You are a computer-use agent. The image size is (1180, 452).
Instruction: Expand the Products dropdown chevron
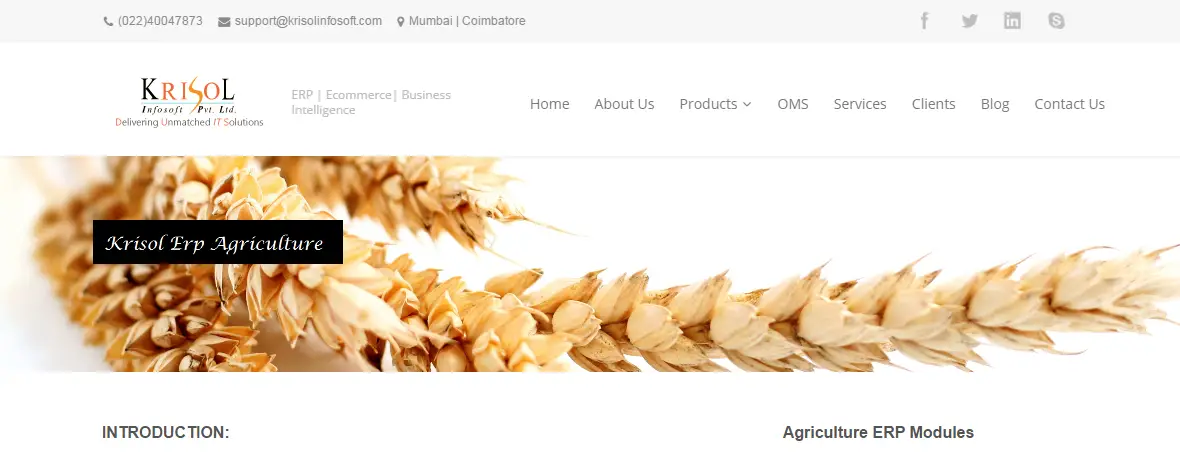point(747,105)
